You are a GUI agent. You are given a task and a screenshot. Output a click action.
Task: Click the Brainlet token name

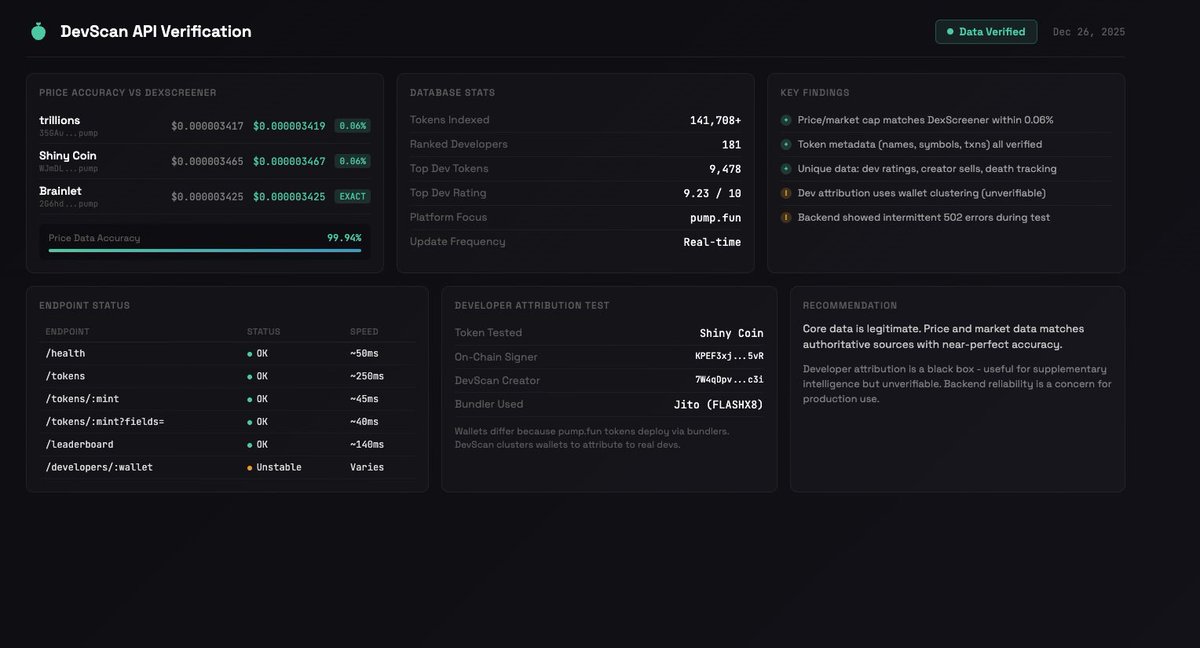(x=60, y=191)
